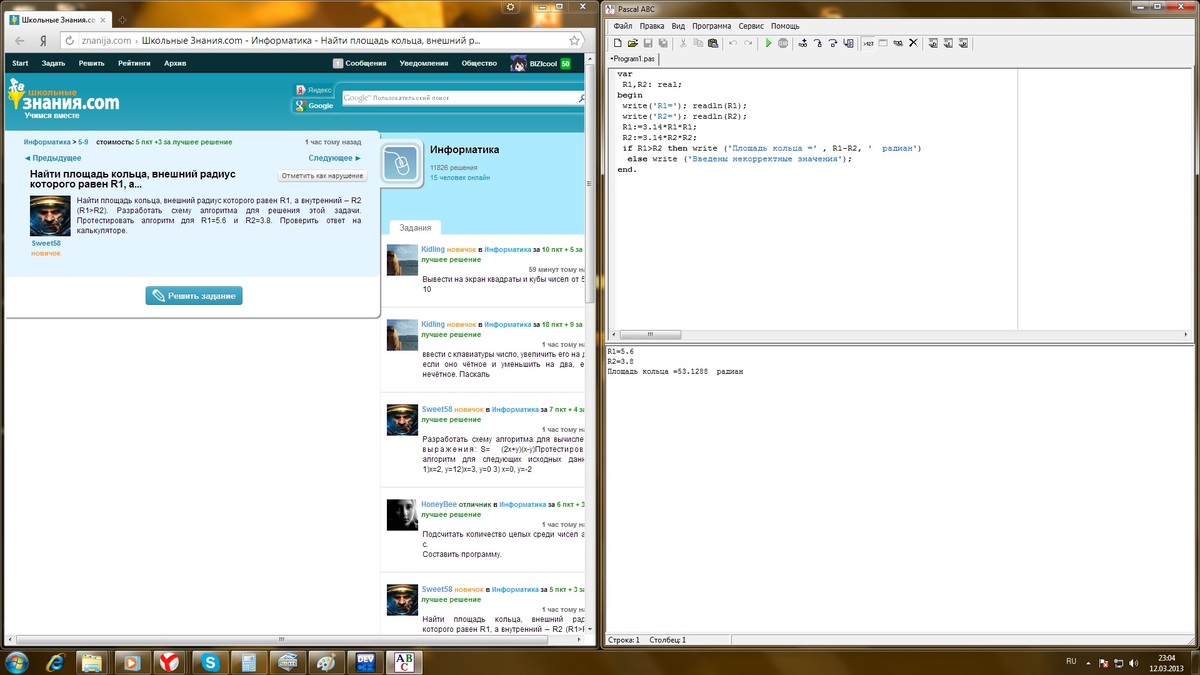This screenshot has height=675, width=1200.
Task: Stop program execution in Pascal ABC
Action: click(783, 43)
